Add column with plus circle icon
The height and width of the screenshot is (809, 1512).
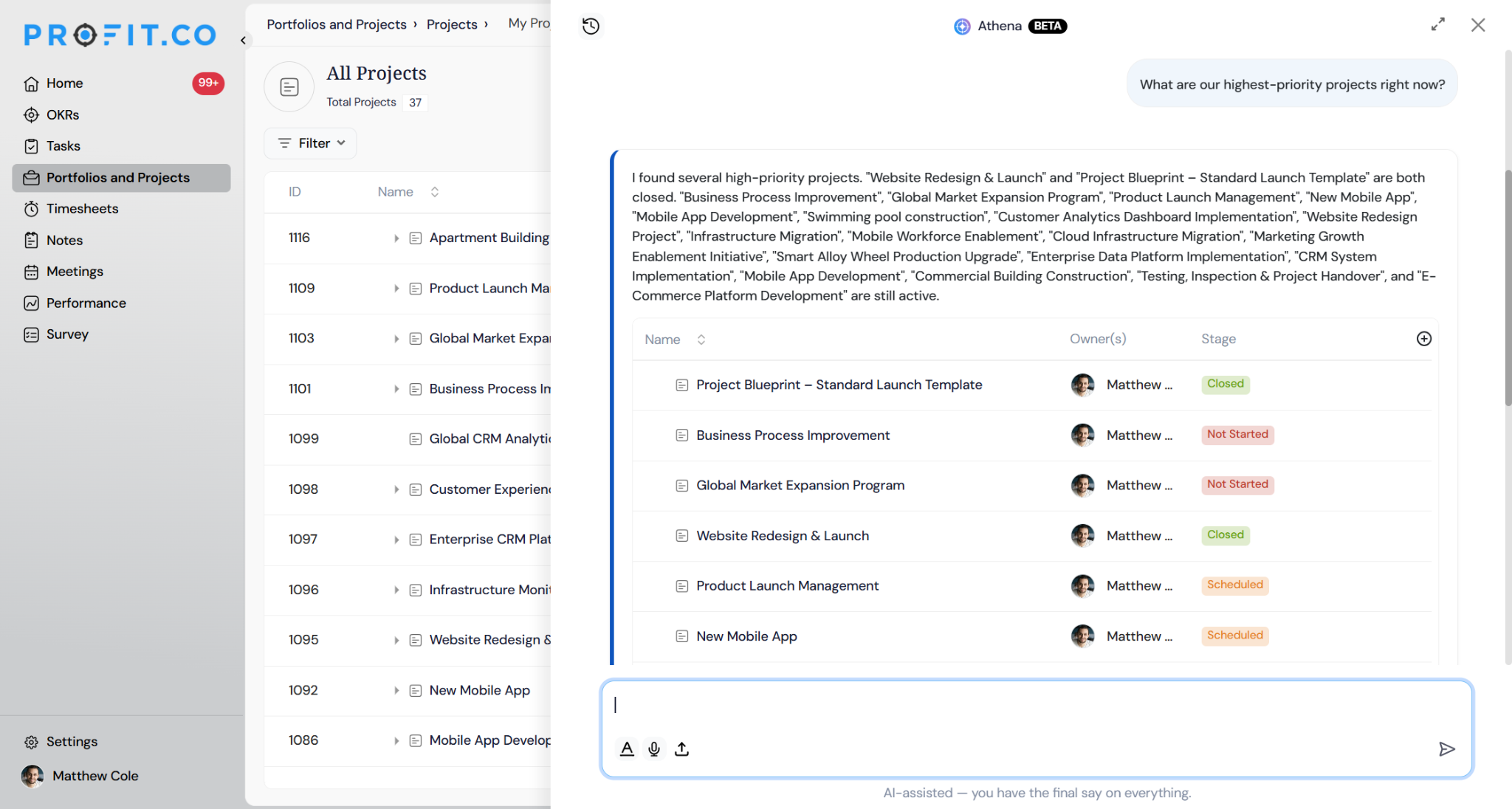tap(1423, 338)
